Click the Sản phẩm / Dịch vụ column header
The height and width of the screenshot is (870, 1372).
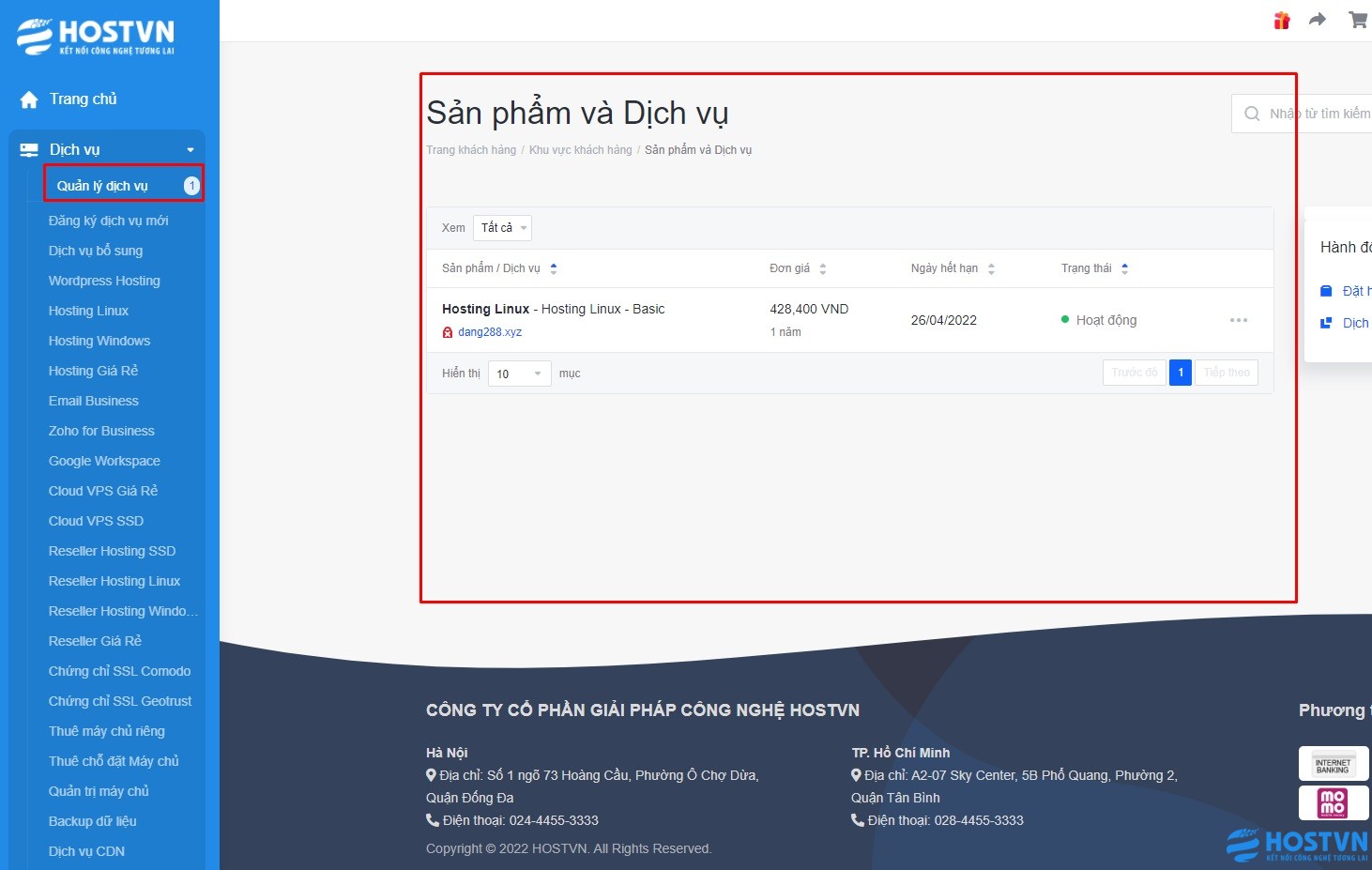coord(491,268)
